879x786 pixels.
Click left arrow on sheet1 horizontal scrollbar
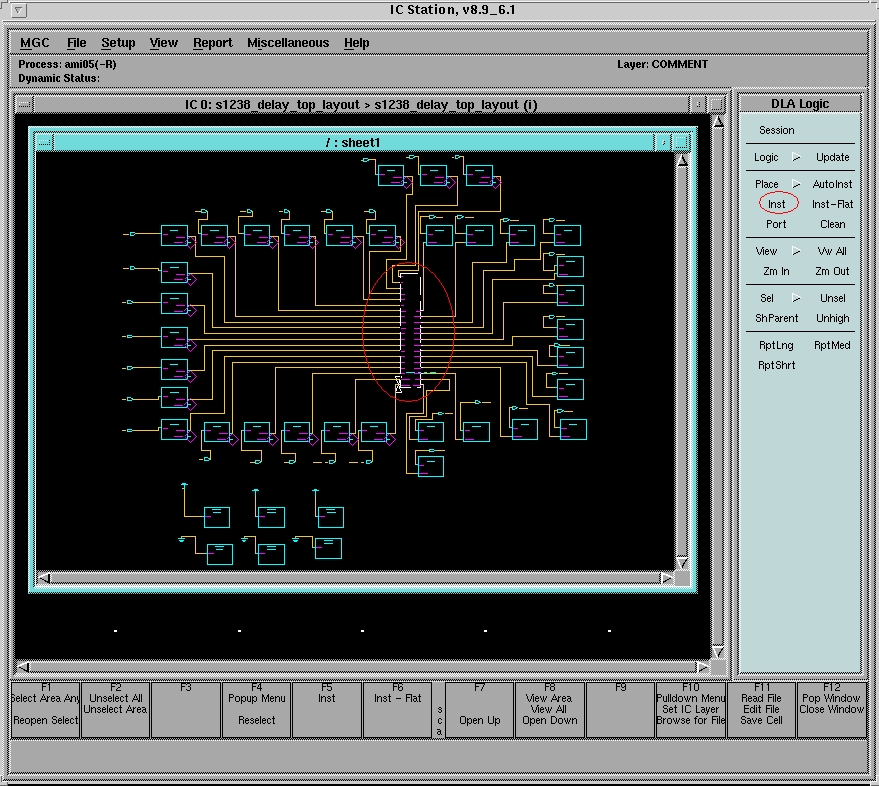[44, 578]
